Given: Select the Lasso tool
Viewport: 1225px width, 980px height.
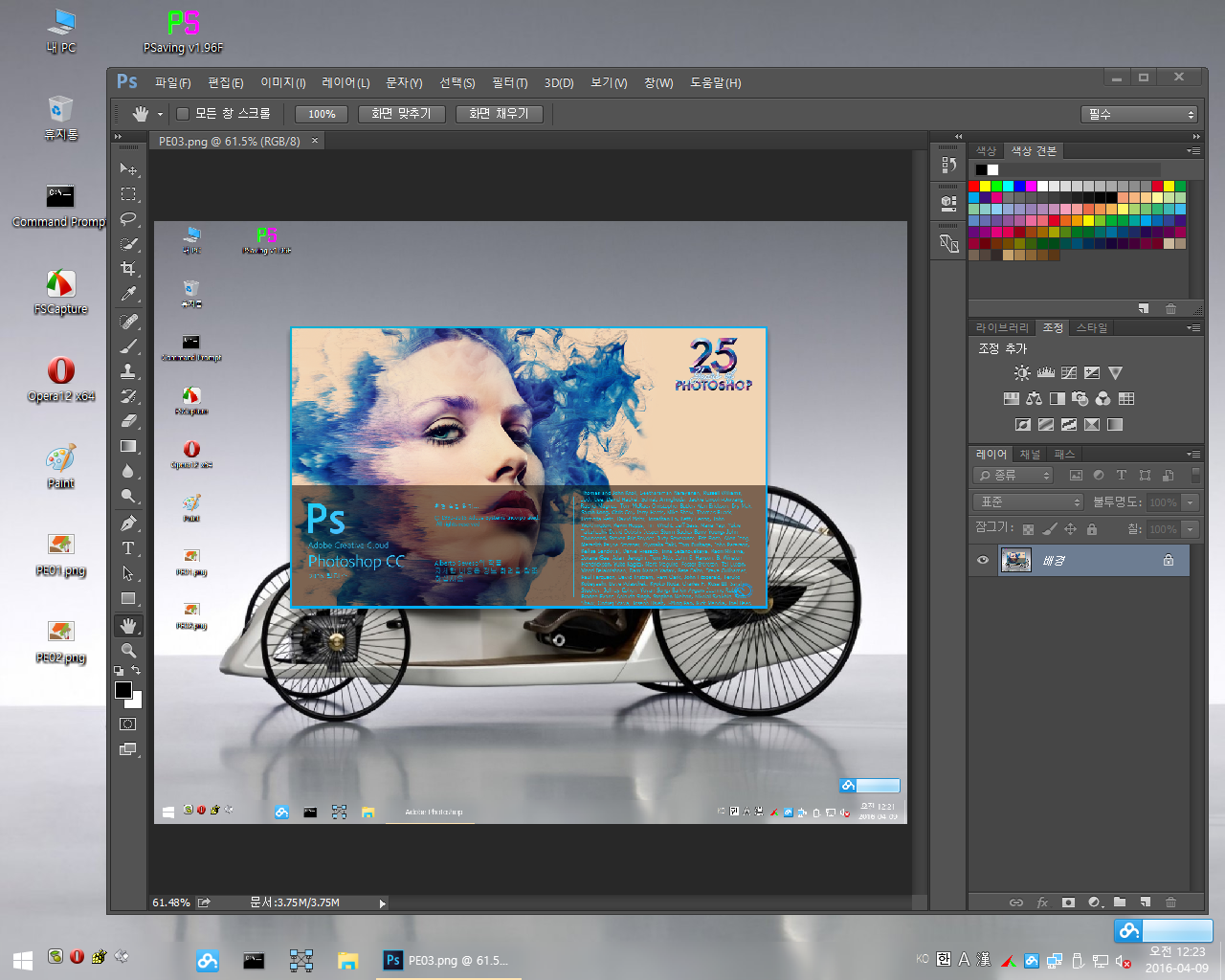Looking at the screenshot, I should tap(128, 219).
